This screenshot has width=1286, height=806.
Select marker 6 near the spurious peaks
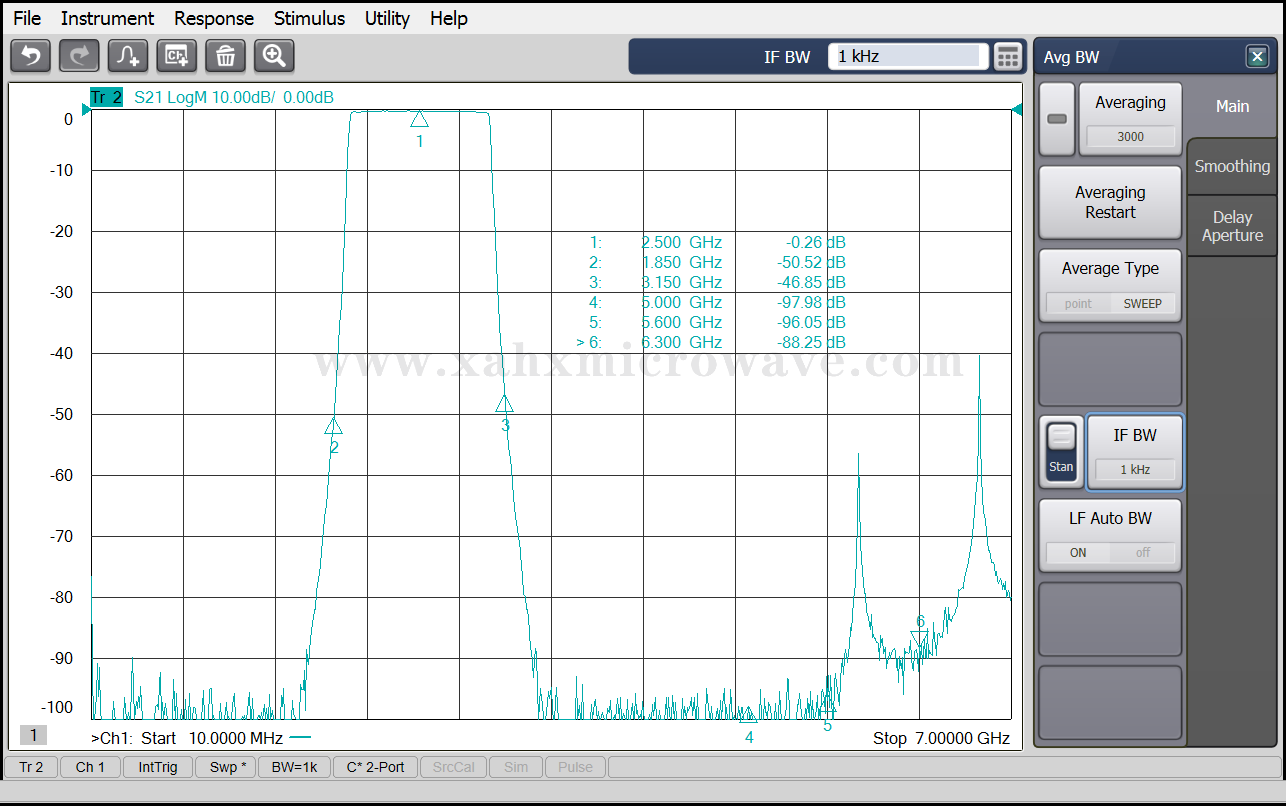919,639
